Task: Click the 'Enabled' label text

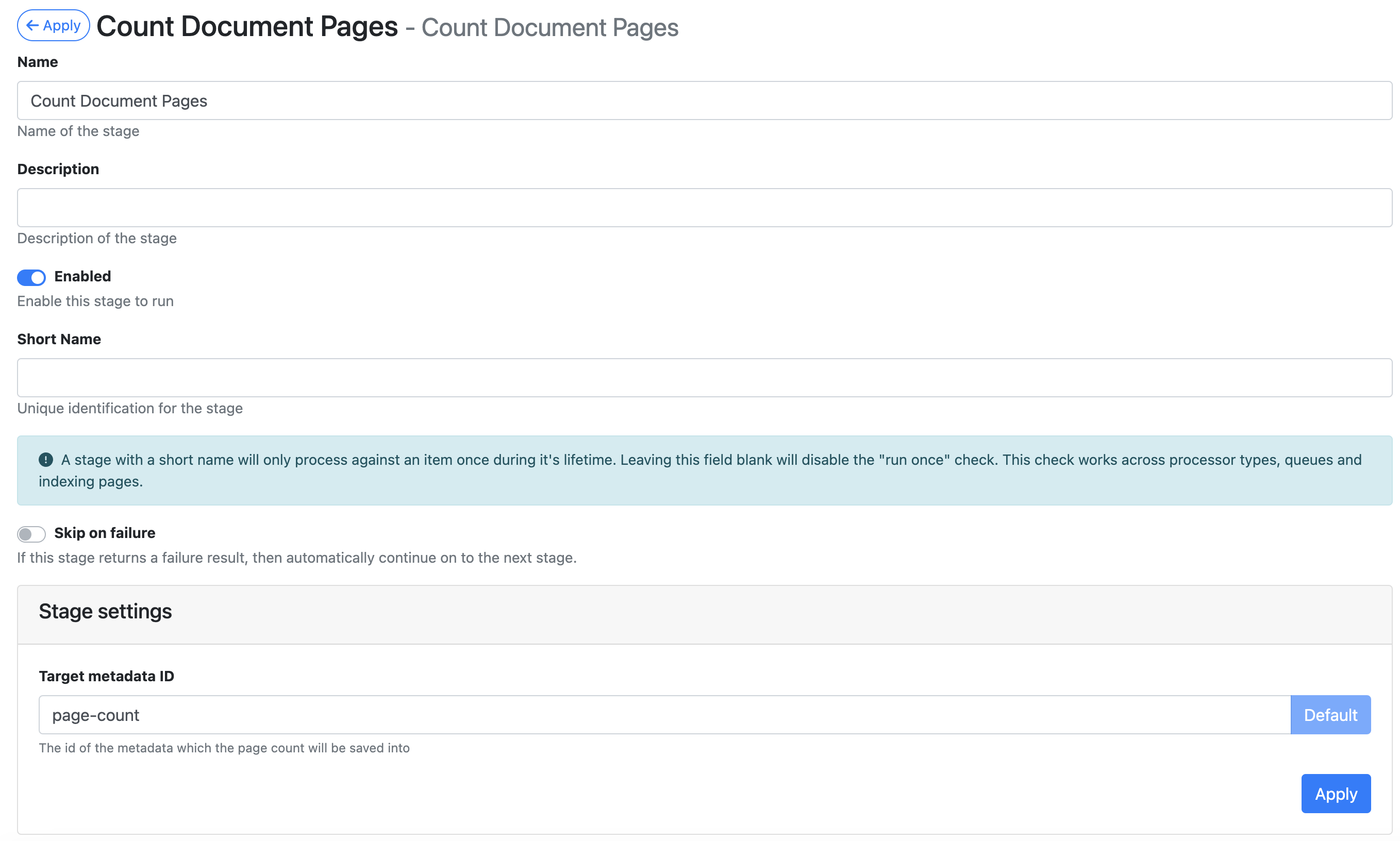Action: (82, 277)
